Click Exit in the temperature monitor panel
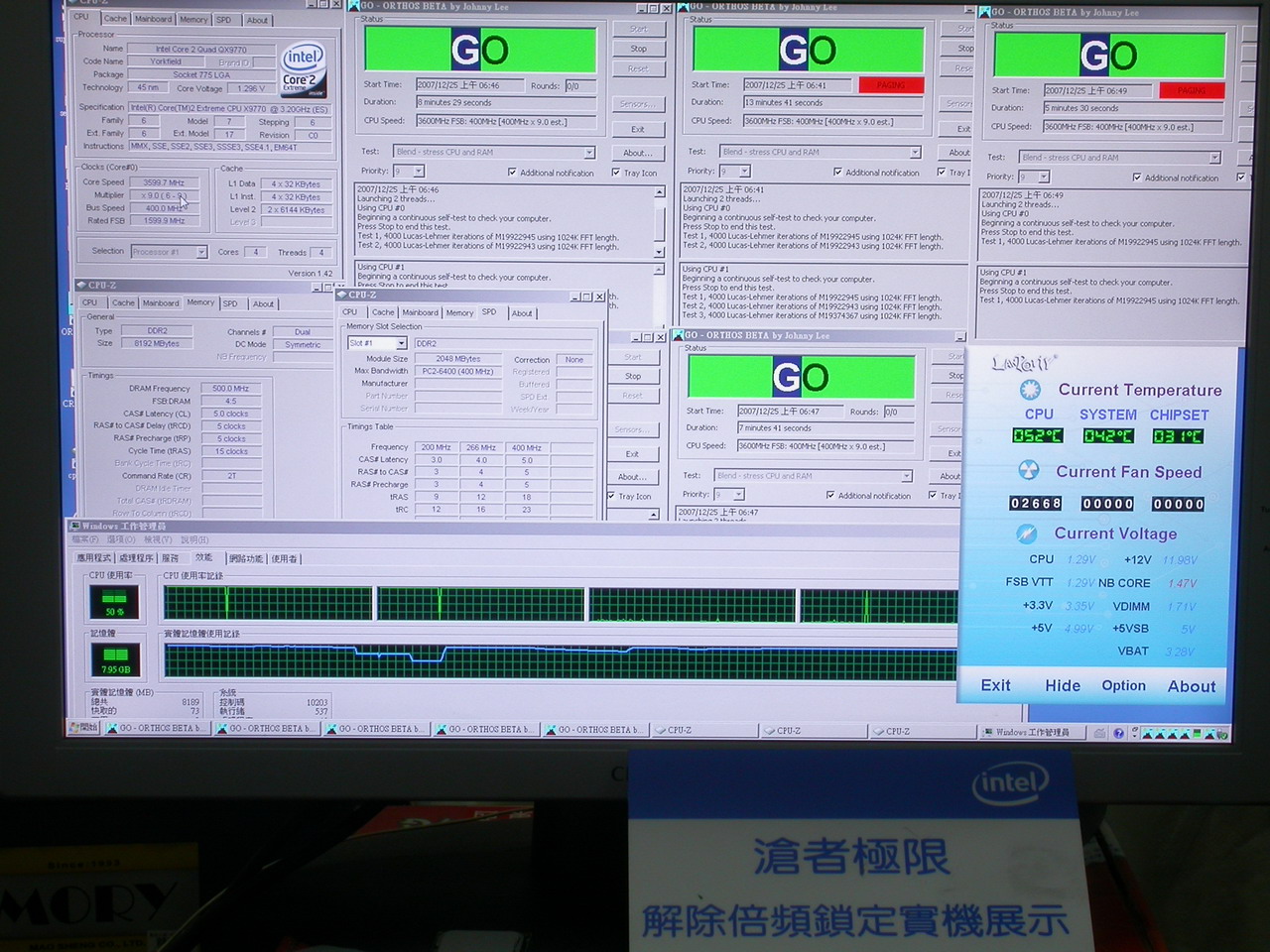 coord(995,685)
